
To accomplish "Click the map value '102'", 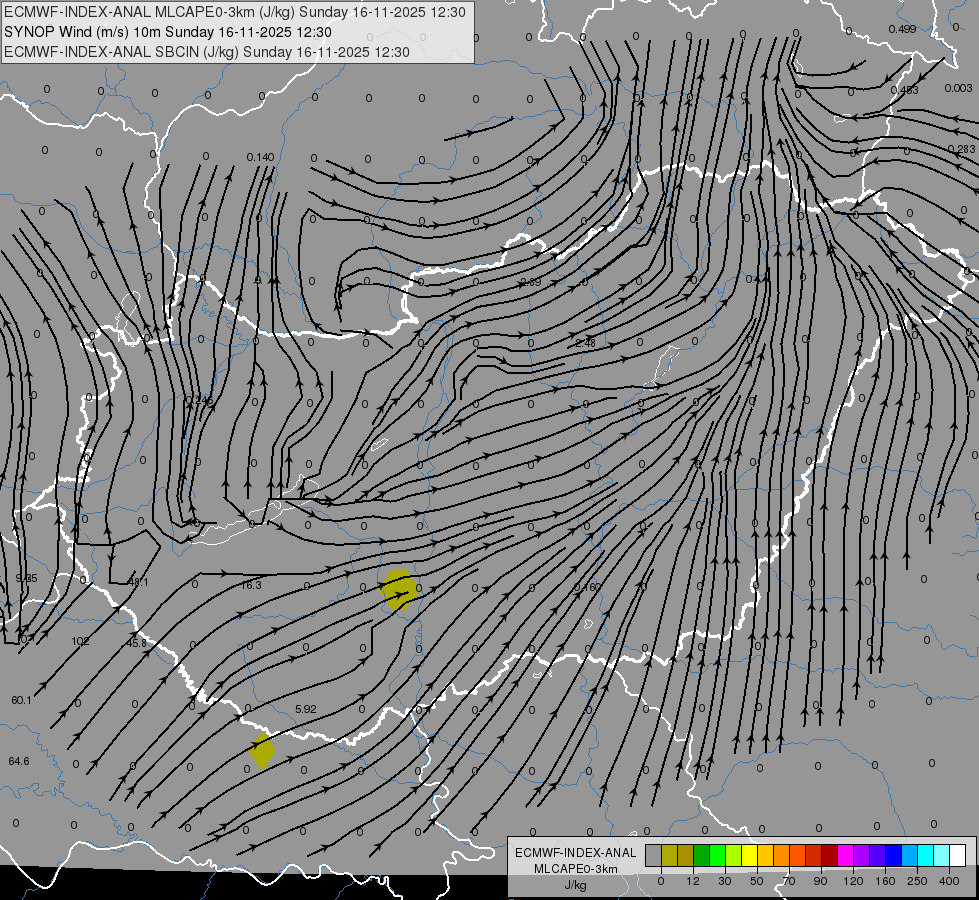I will click(x=80, y=641).
